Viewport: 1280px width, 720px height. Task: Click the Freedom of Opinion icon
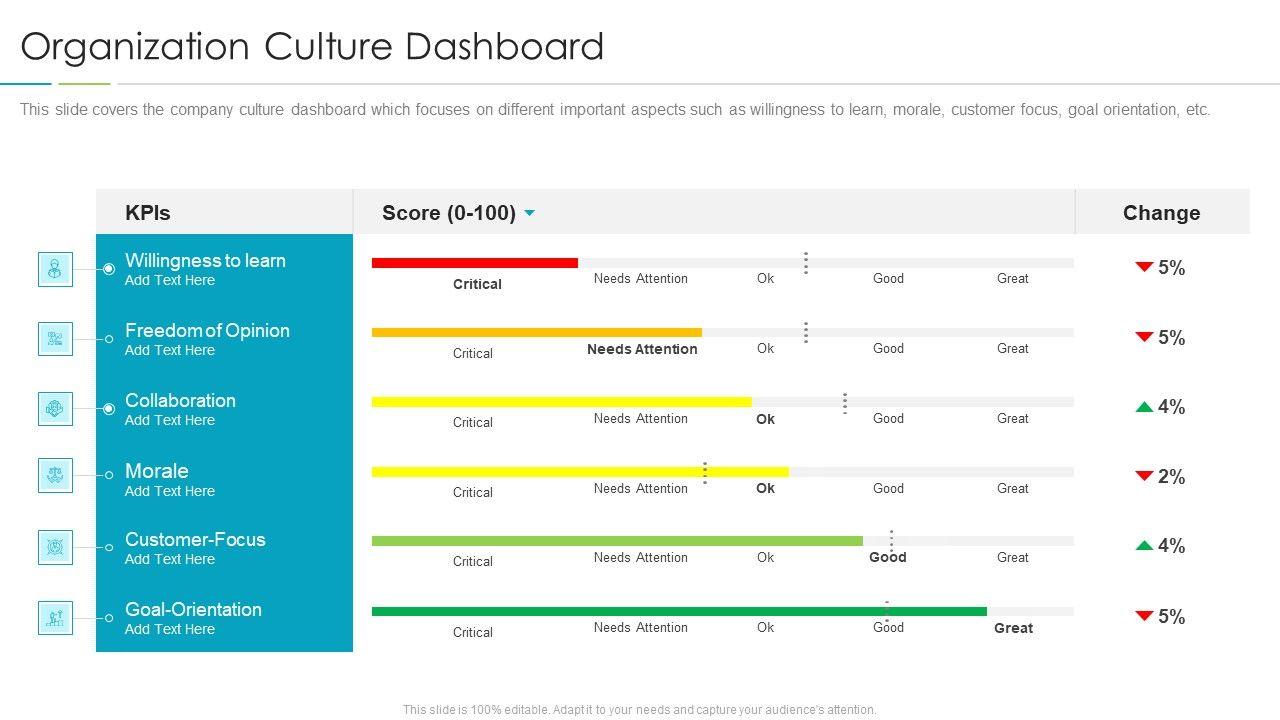click(x=55, y=339)
